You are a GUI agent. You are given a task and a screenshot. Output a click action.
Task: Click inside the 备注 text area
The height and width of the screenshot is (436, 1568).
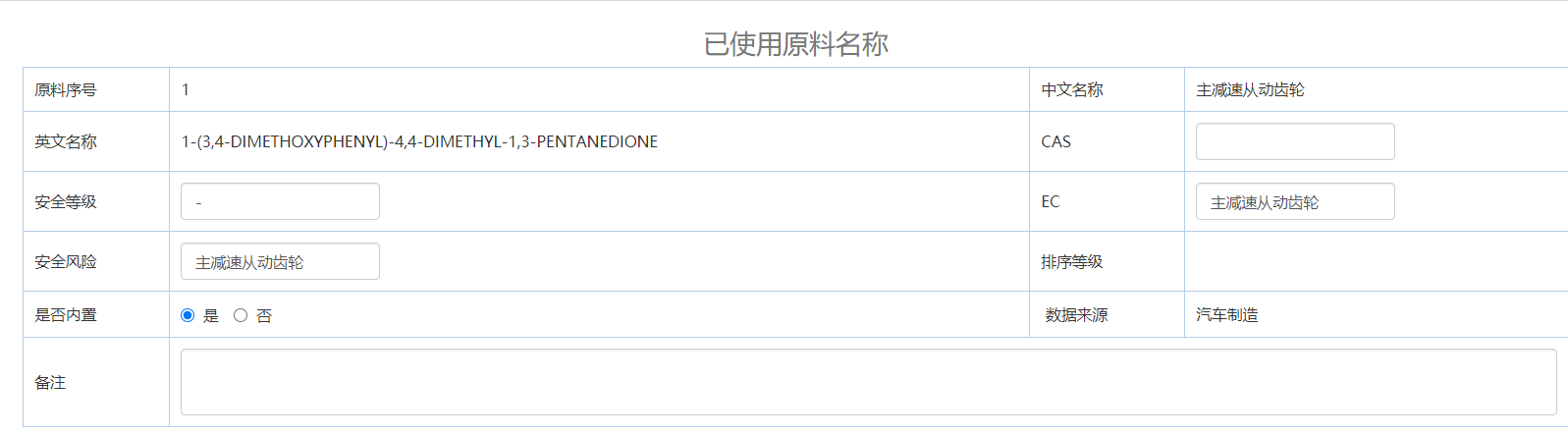[868, 382]
